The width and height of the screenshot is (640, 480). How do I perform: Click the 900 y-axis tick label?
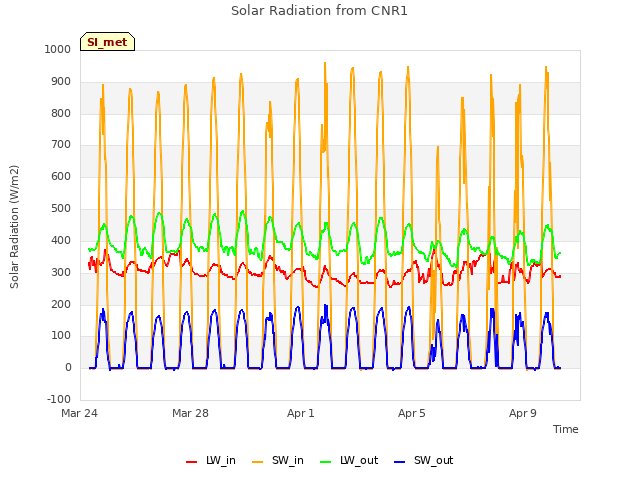pyautogui.click(x=61, y=82)
